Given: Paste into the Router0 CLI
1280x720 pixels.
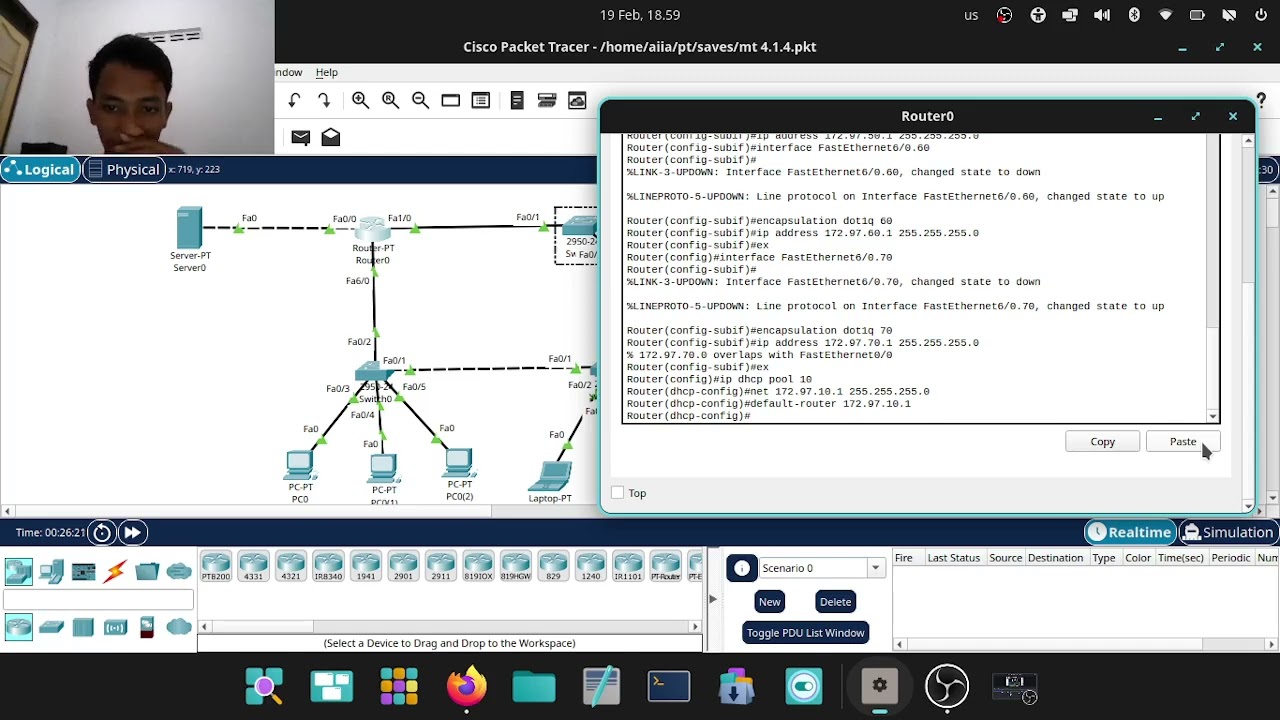Looking at the screenshot, I should click(x=1182, y=441).
